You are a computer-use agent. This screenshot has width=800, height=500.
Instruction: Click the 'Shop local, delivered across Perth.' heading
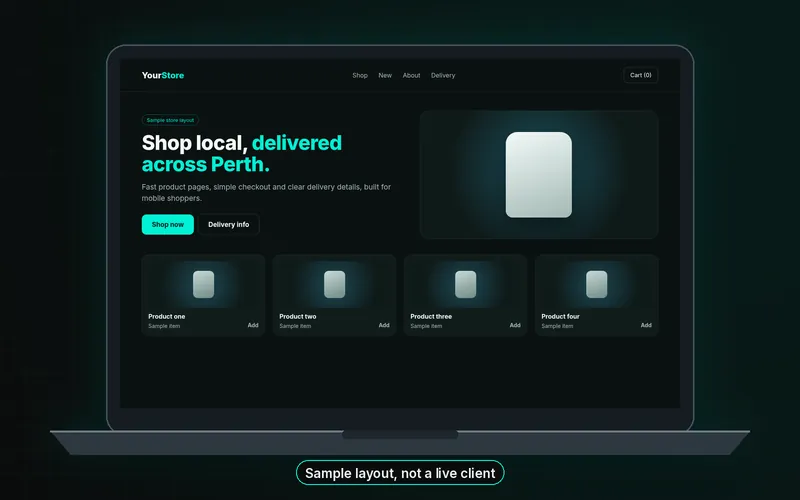pyautogui.click(x=242, y=154)
